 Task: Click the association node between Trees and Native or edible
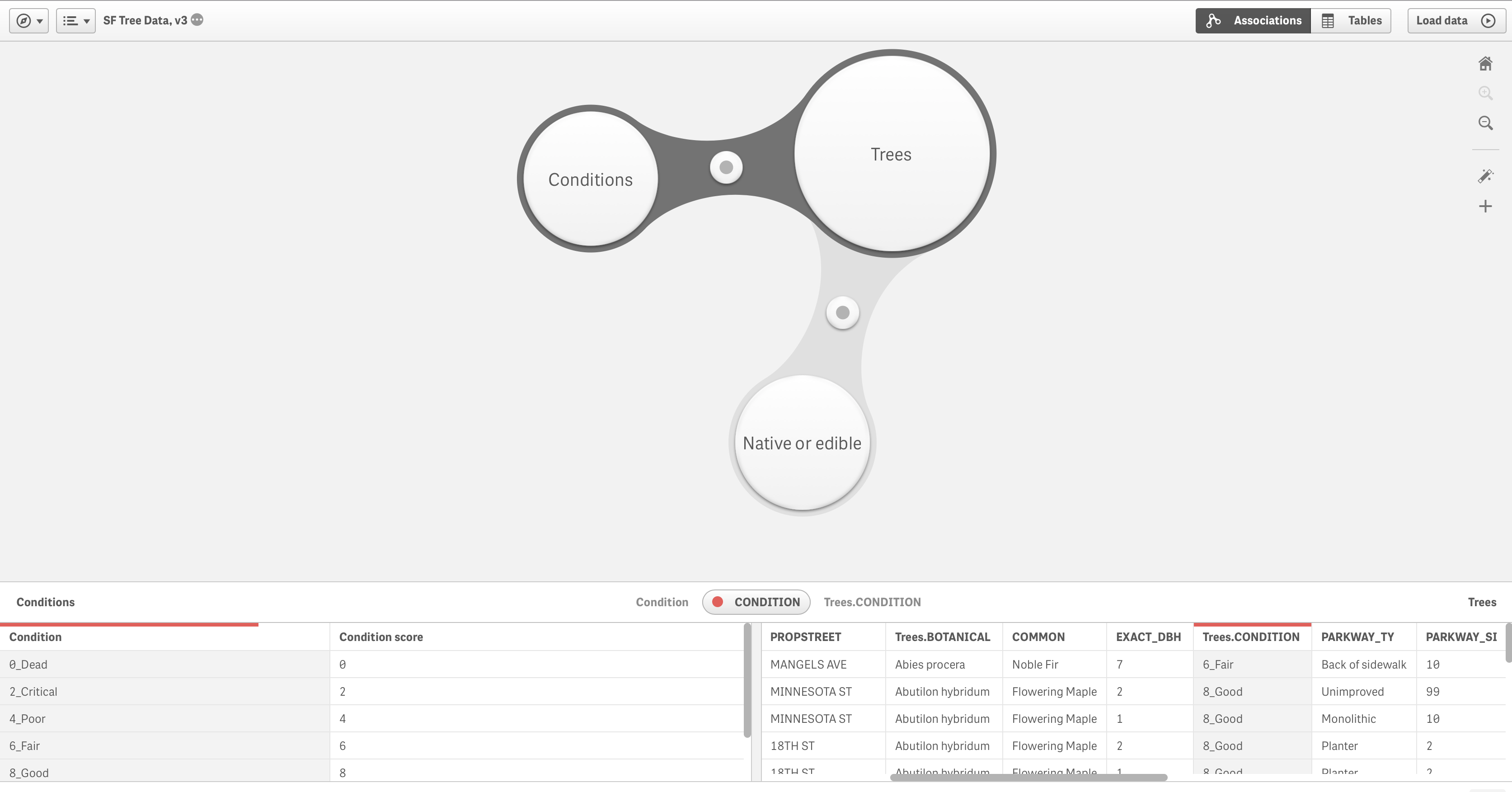[x=842, y=312]
